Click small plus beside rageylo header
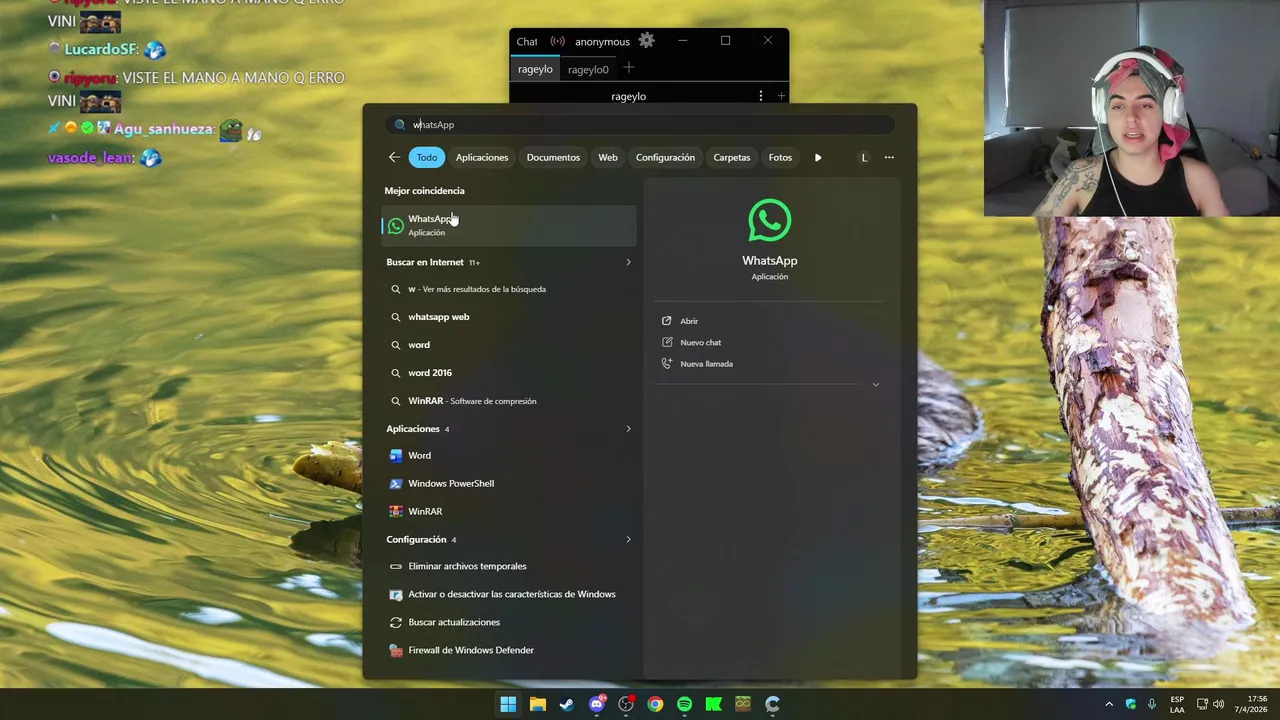The image size is (1280, 720). pos(782,96)
